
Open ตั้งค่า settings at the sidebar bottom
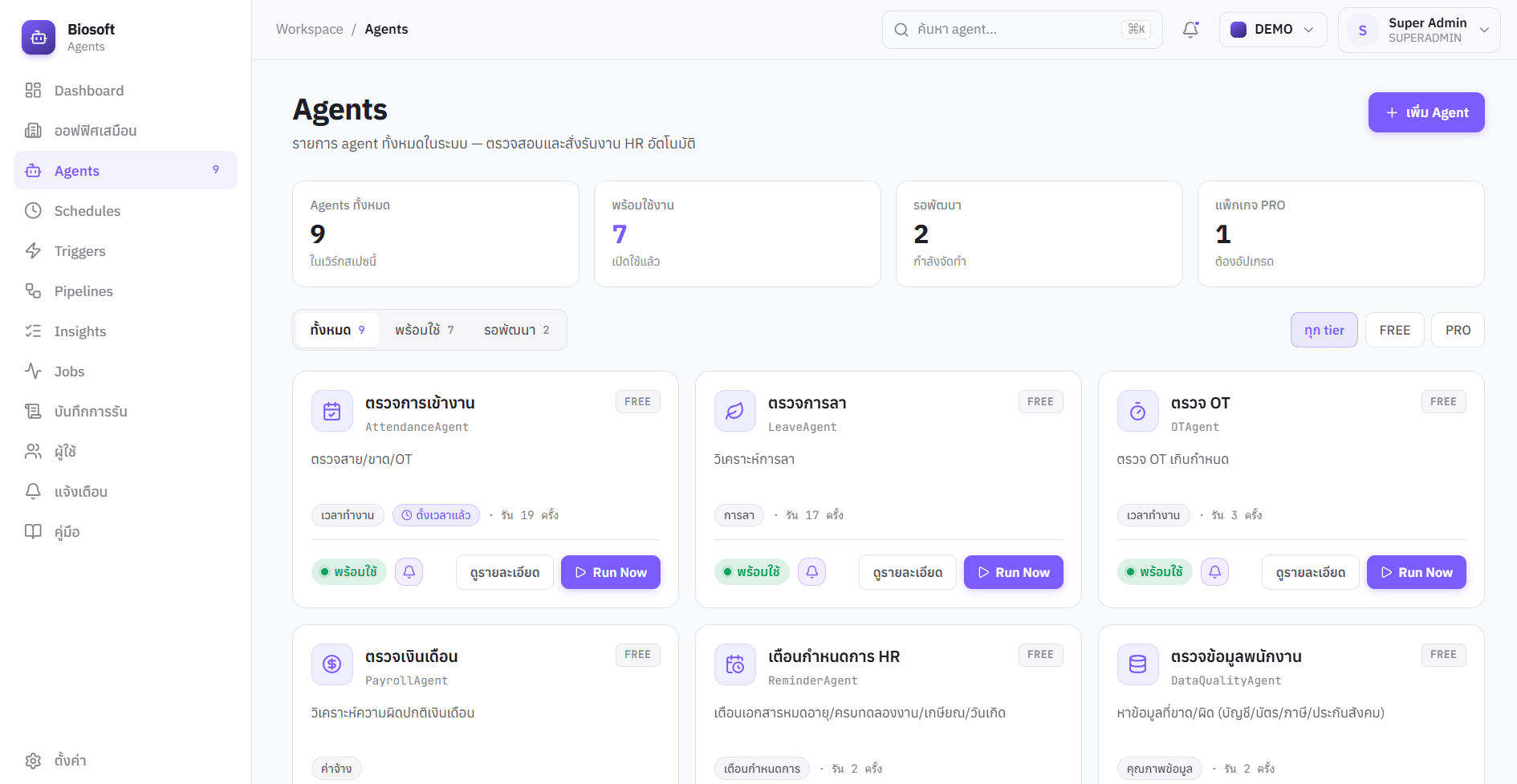[126, 761]
